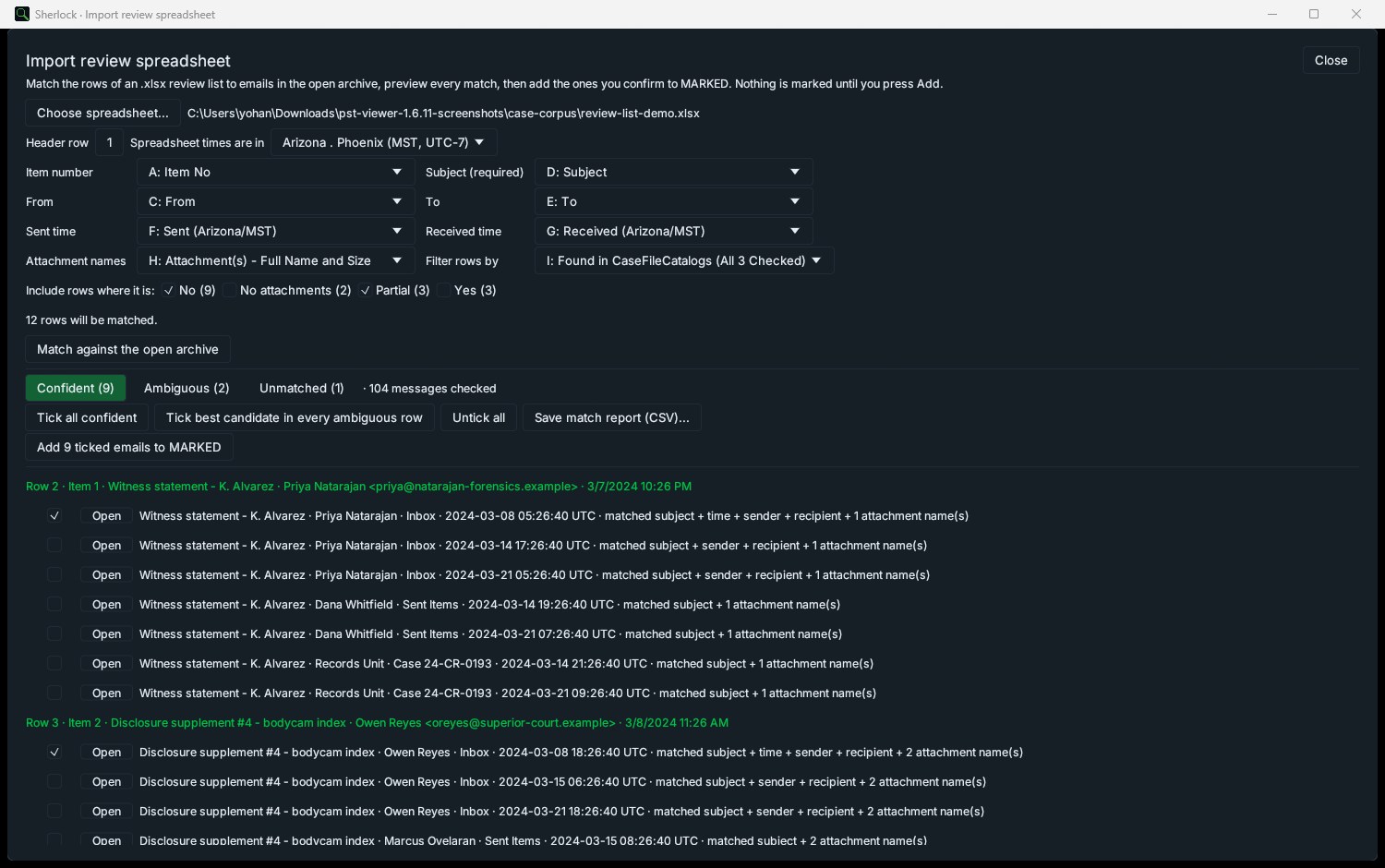
Task: Click Add 9 ticked emails to MARKED
Action: pos(129,448)
